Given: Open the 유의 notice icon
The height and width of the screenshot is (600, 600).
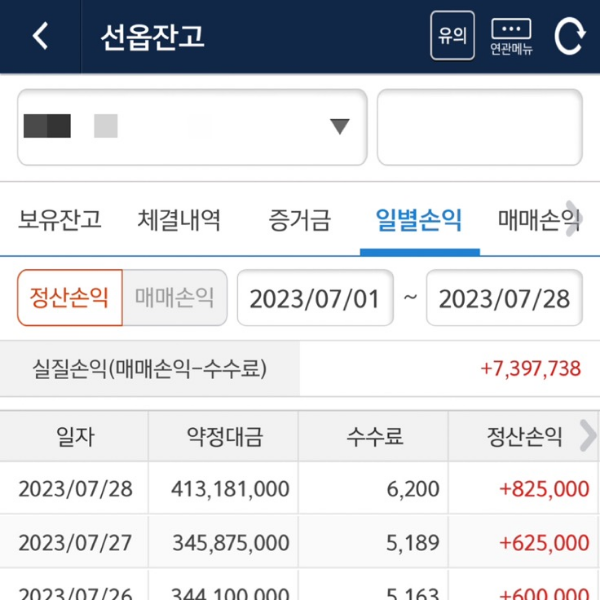Looking at the screenshot, I should pyautogui.click(x=452, y=36).
